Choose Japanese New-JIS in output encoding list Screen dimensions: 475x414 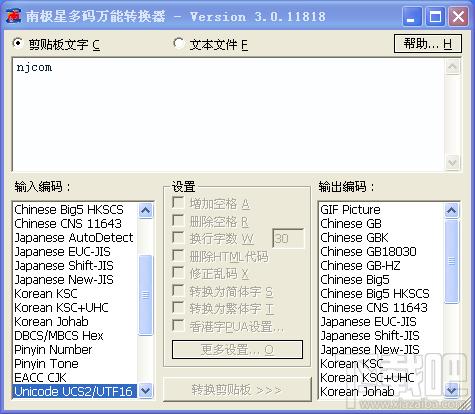(381, 350)
